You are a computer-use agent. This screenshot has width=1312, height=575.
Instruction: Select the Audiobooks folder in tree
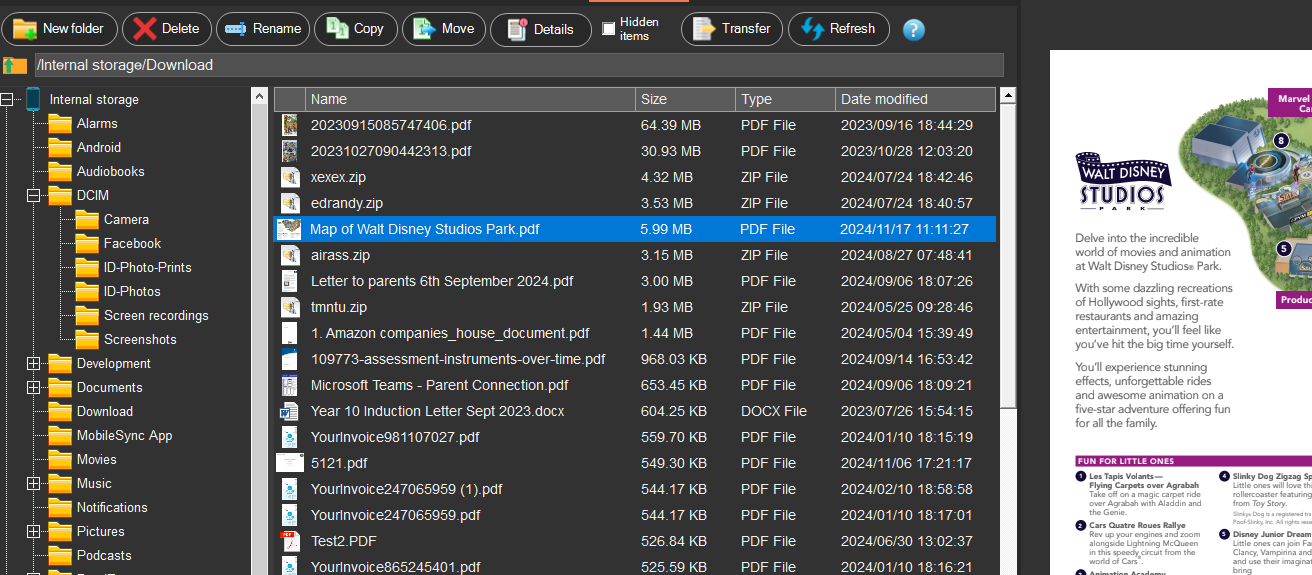[x=111, y=171]
